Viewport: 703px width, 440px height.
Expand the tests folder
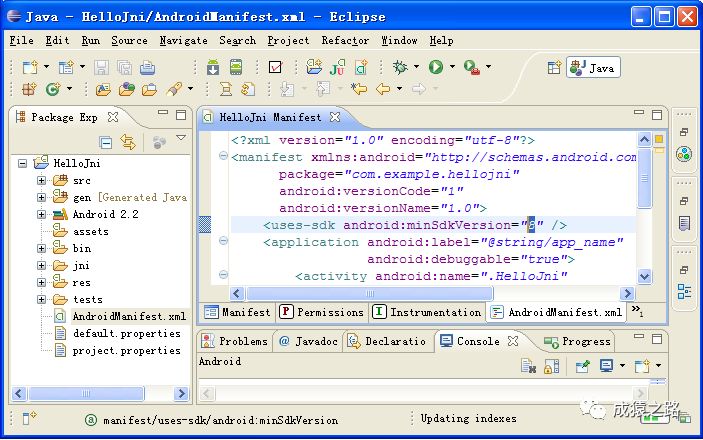click(x=41, y=299)
